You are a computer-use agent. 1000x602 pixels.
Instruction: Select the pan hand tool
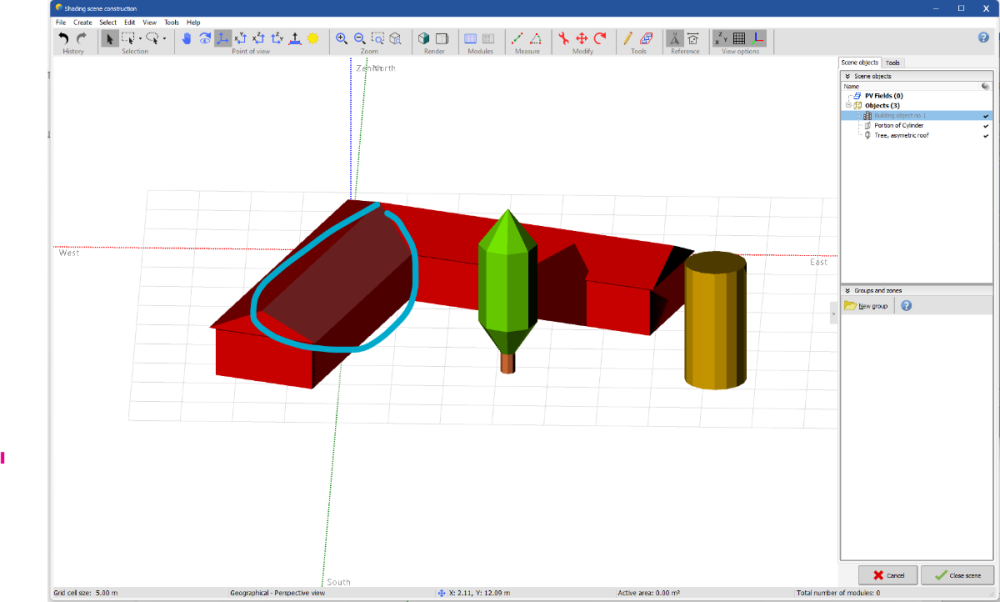pos(186,38)
